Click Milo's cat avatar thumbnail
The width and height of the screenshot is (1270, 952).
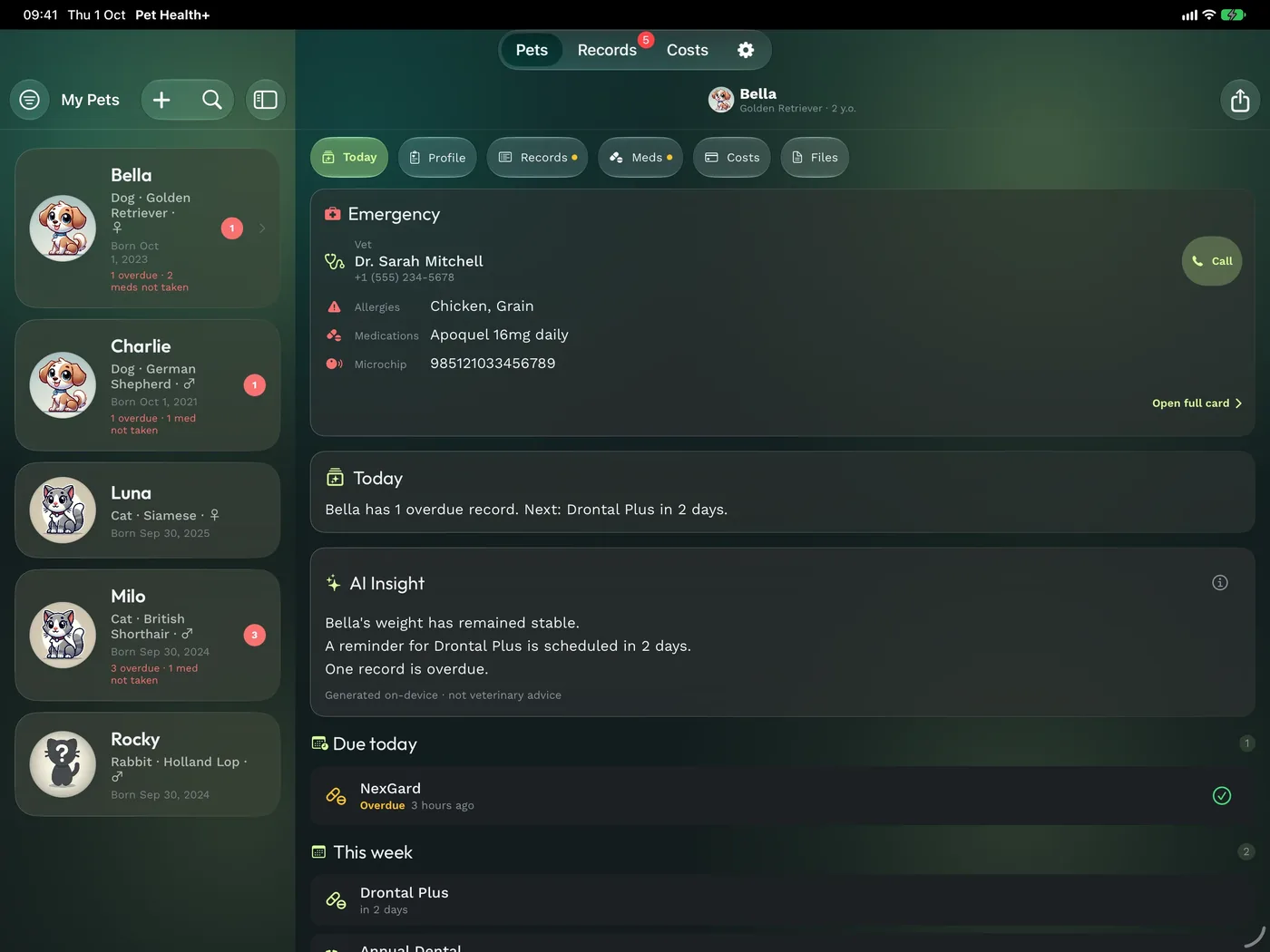coord(63,636)
